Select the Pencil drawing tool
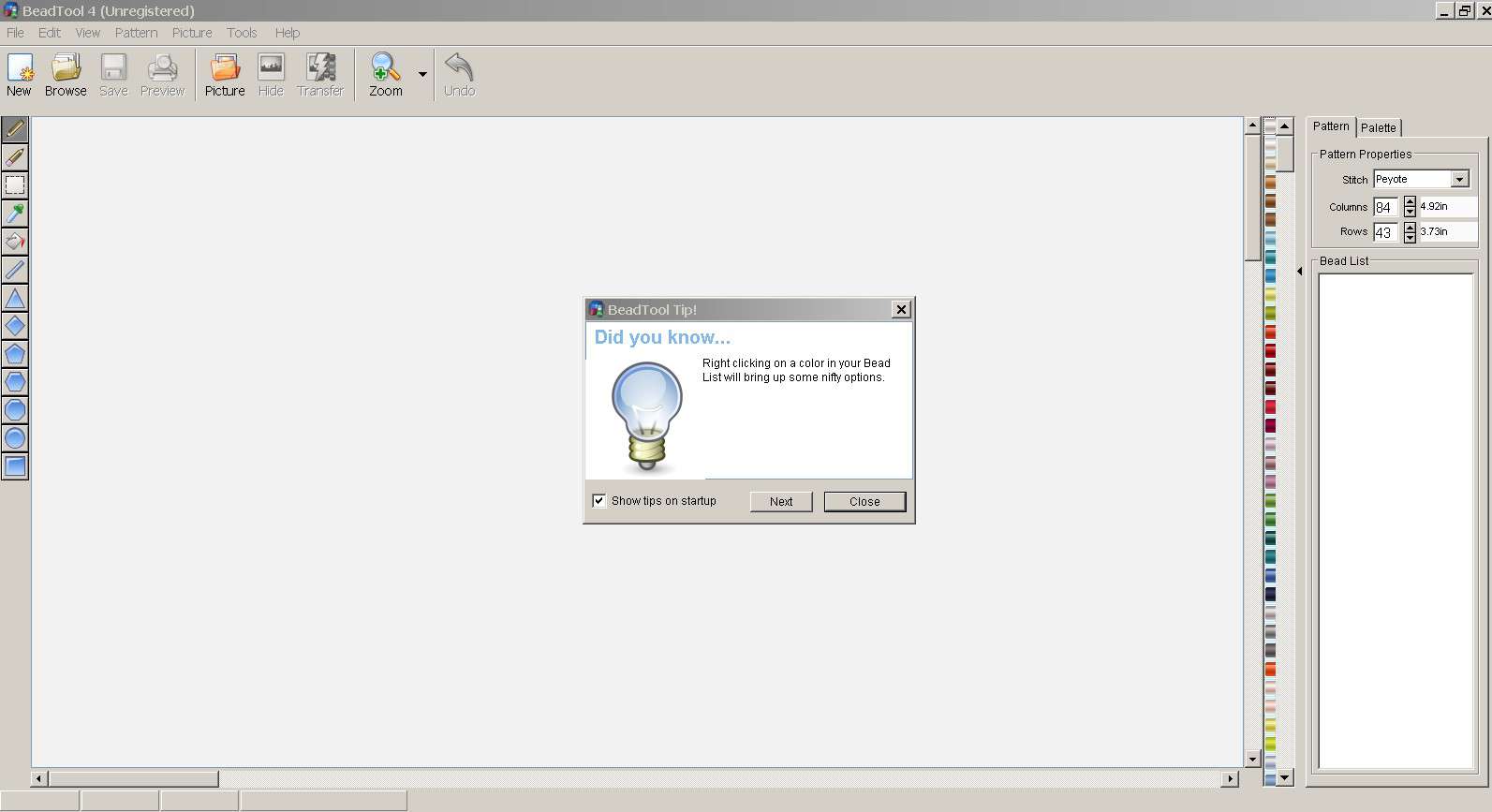 pyautogui.click(x=15, y=128)
